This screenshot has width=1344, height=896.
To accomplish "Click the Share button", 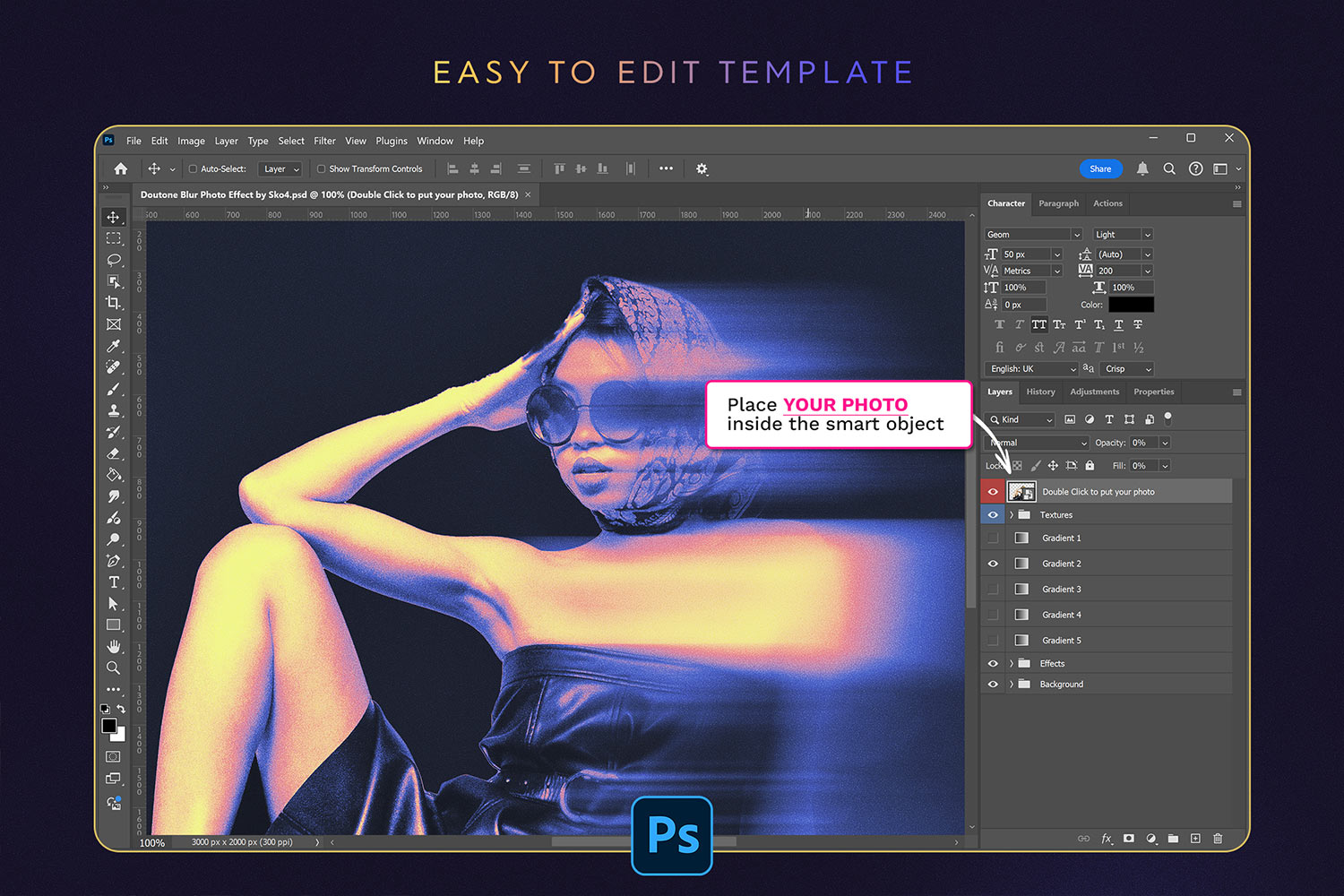I will pos(1100,168).
